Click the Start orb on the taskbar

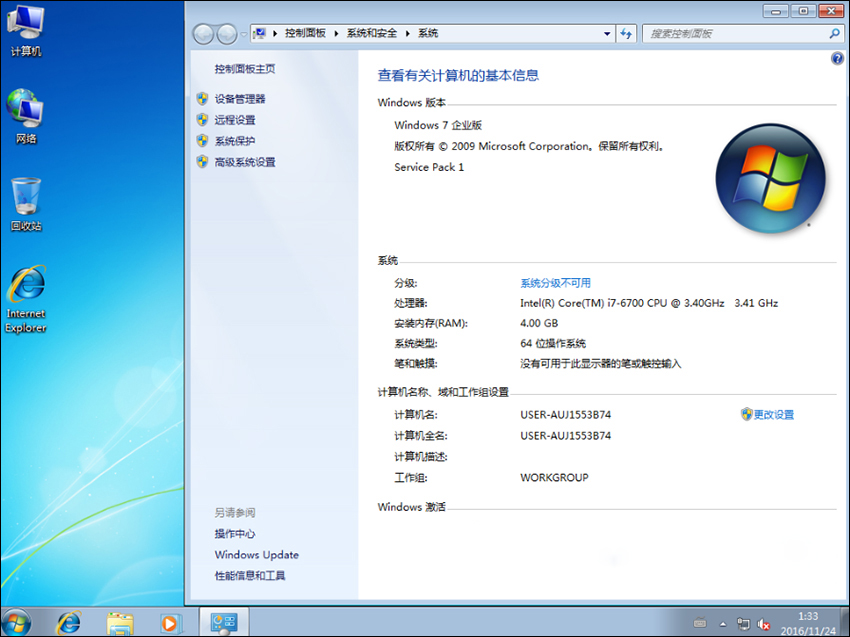pos(16,621)
